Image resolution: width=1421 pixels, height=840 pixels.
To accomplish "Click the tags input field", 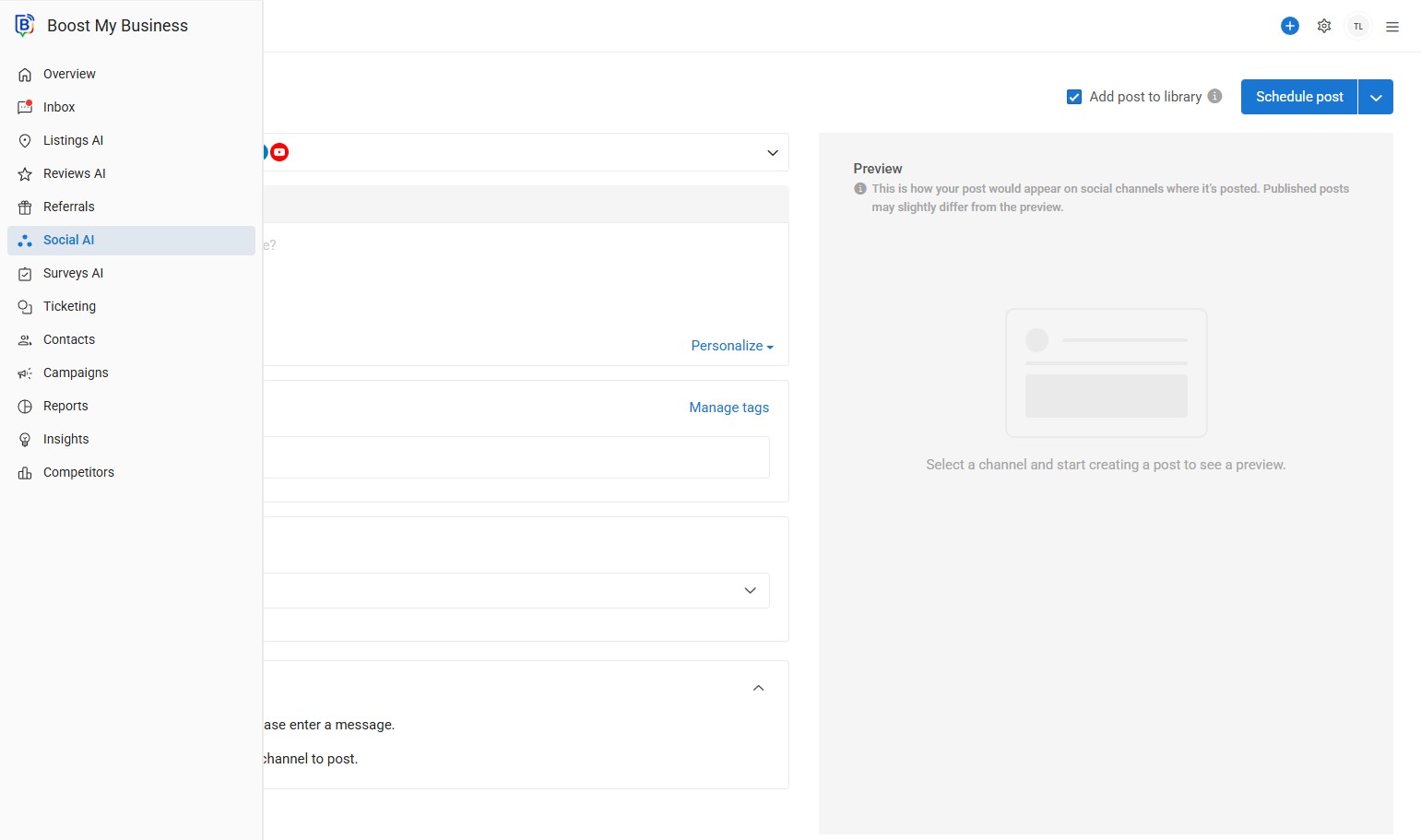I will tap(515, 457).
